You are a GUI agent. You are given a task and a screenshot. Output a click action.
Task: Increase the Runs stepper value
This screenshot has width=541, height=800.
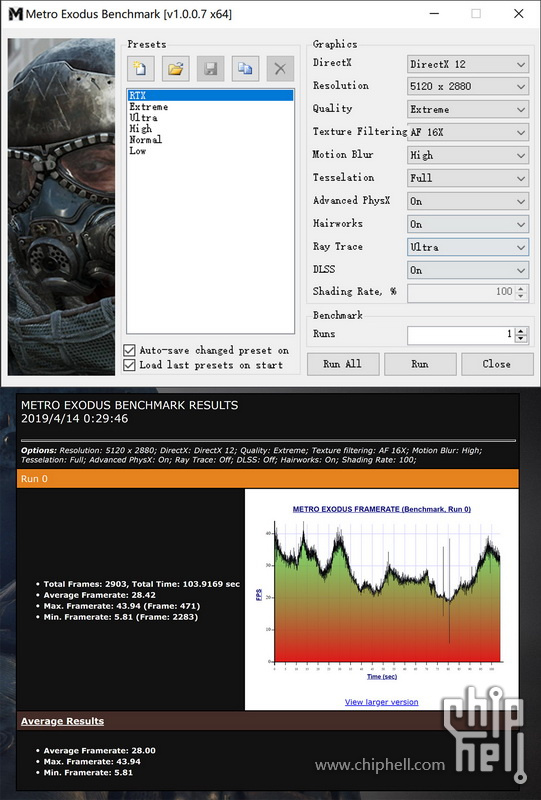click(521, 331)
